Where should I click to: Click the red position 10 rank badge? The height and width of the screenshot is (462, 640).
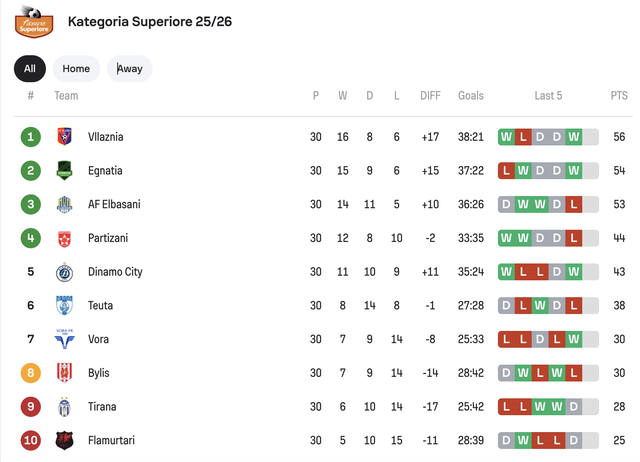tap(31, 441)
